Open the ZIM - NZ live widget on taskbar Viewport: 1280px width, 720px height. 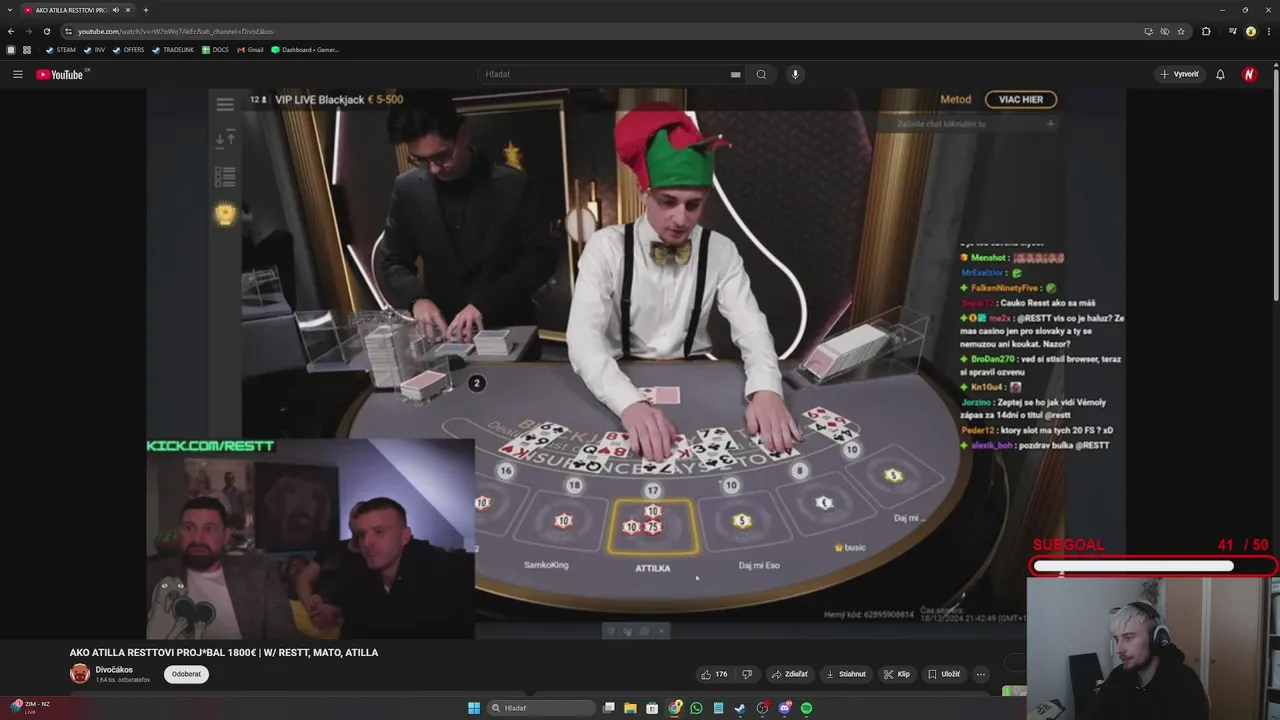28,707
